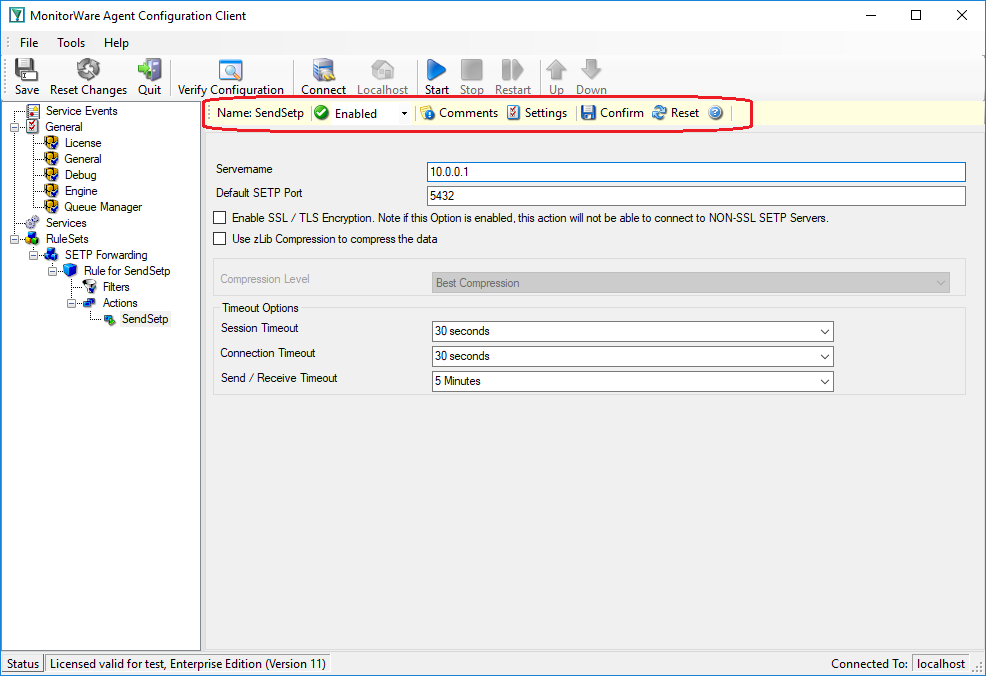Click the Default SETP Port field
The width and height of the screenshot is (986, 676).
(x=696, y=196)
